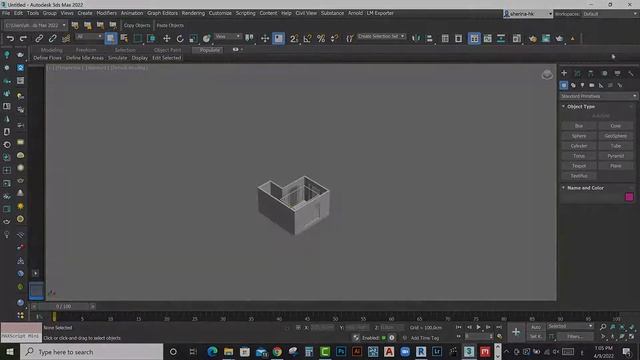Open the Arnold menu
This screenshot has width=640, height=360.
[x=355, y=13]
